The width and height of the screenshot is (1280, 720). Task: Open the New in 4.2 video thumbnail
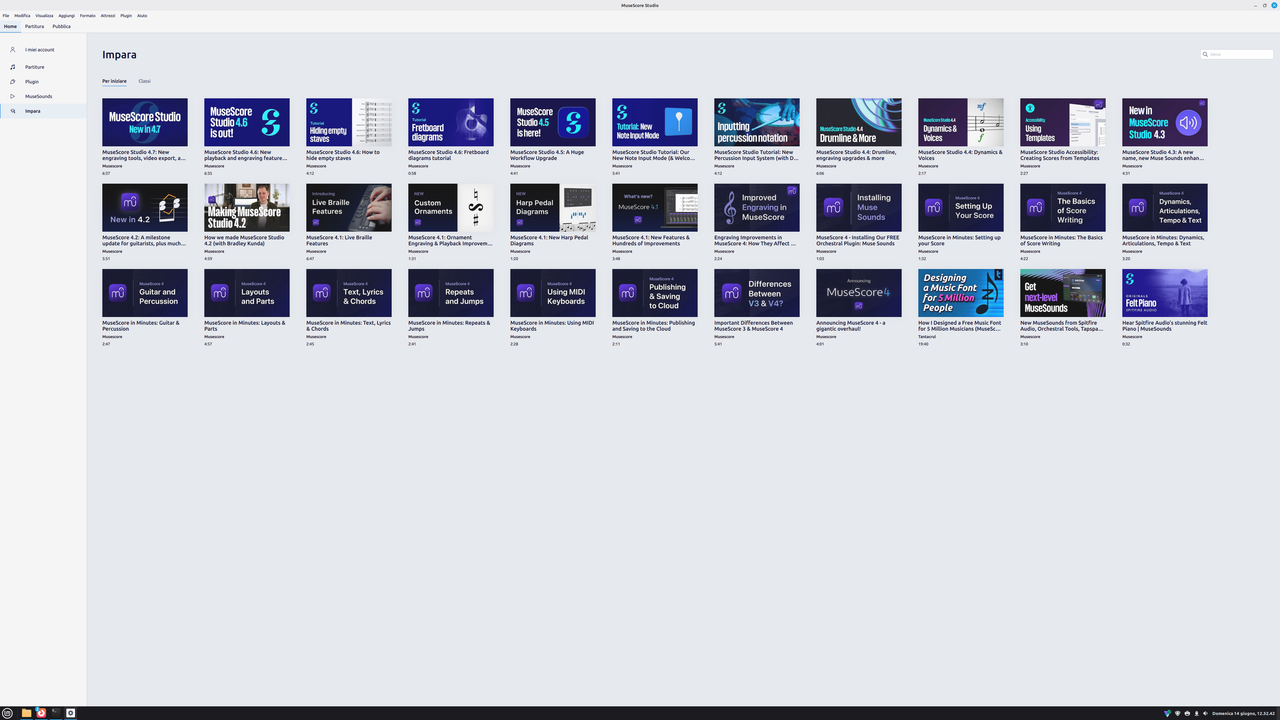pos(145,208)
